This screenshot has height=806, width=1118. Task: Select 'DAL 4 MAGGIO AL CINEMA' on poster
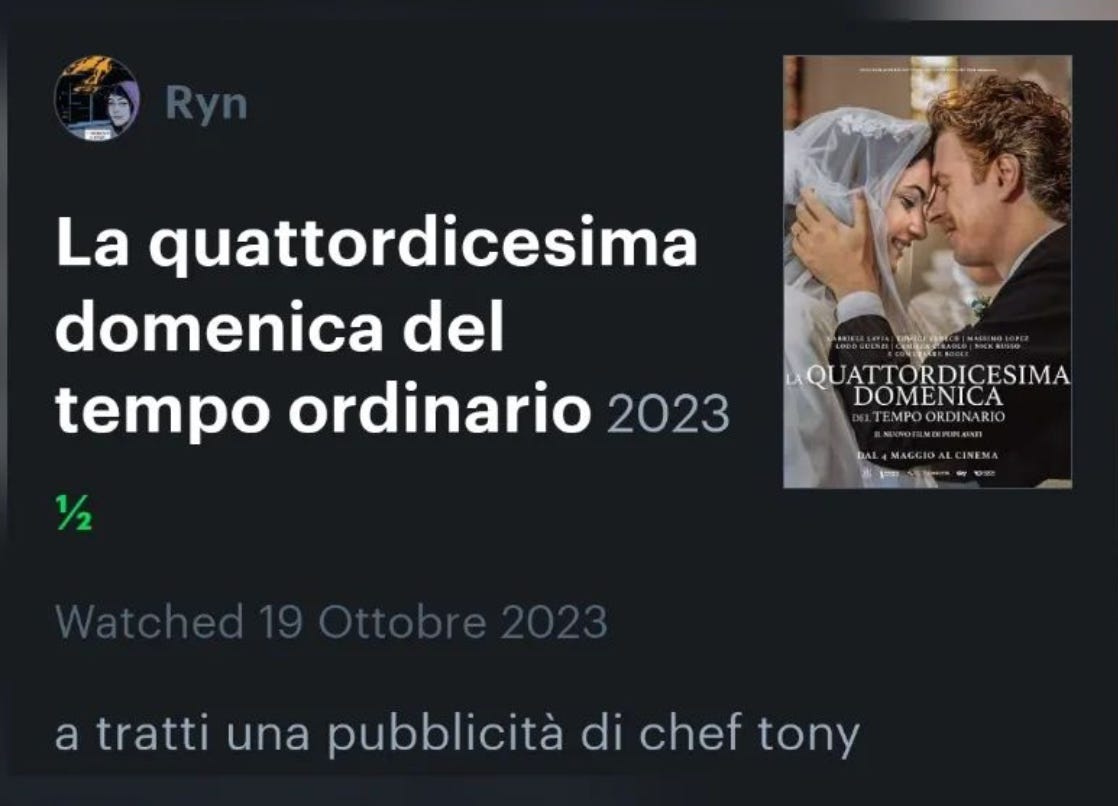pos(927,455)
